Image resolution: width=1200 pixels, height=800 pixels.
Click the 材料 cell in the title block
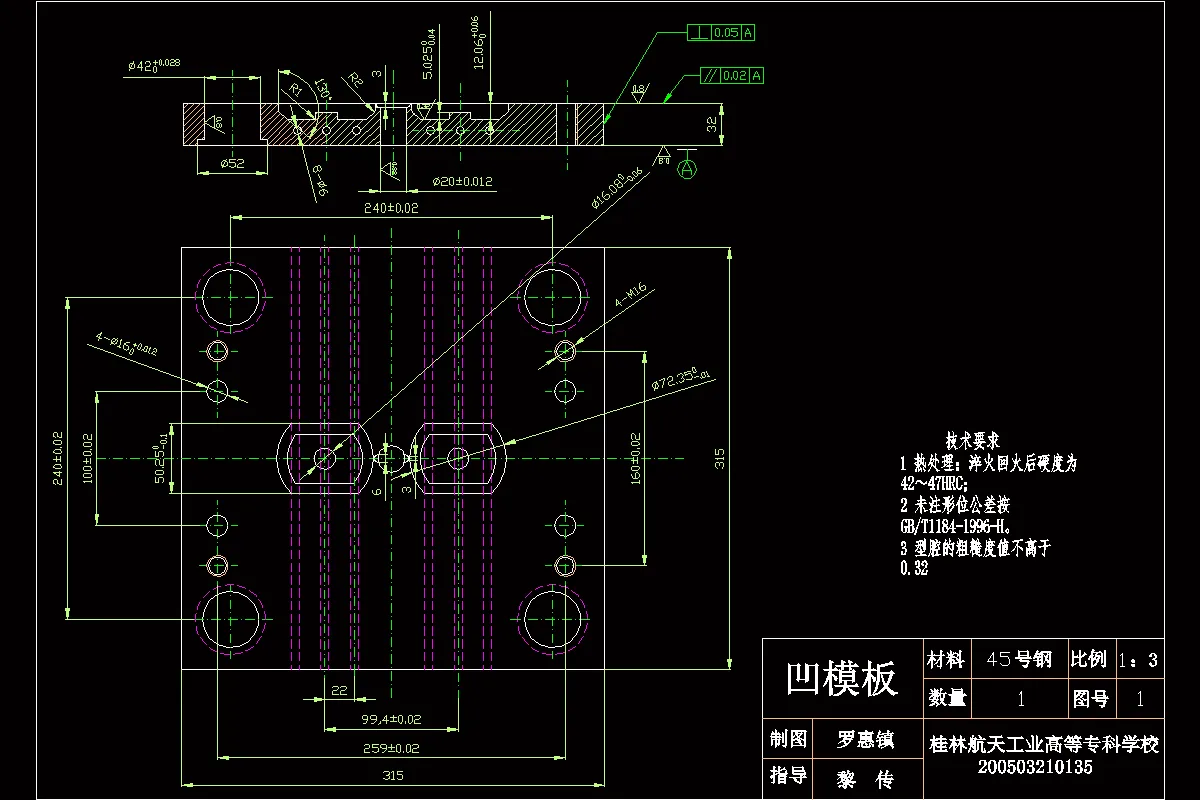coord(946,659)
